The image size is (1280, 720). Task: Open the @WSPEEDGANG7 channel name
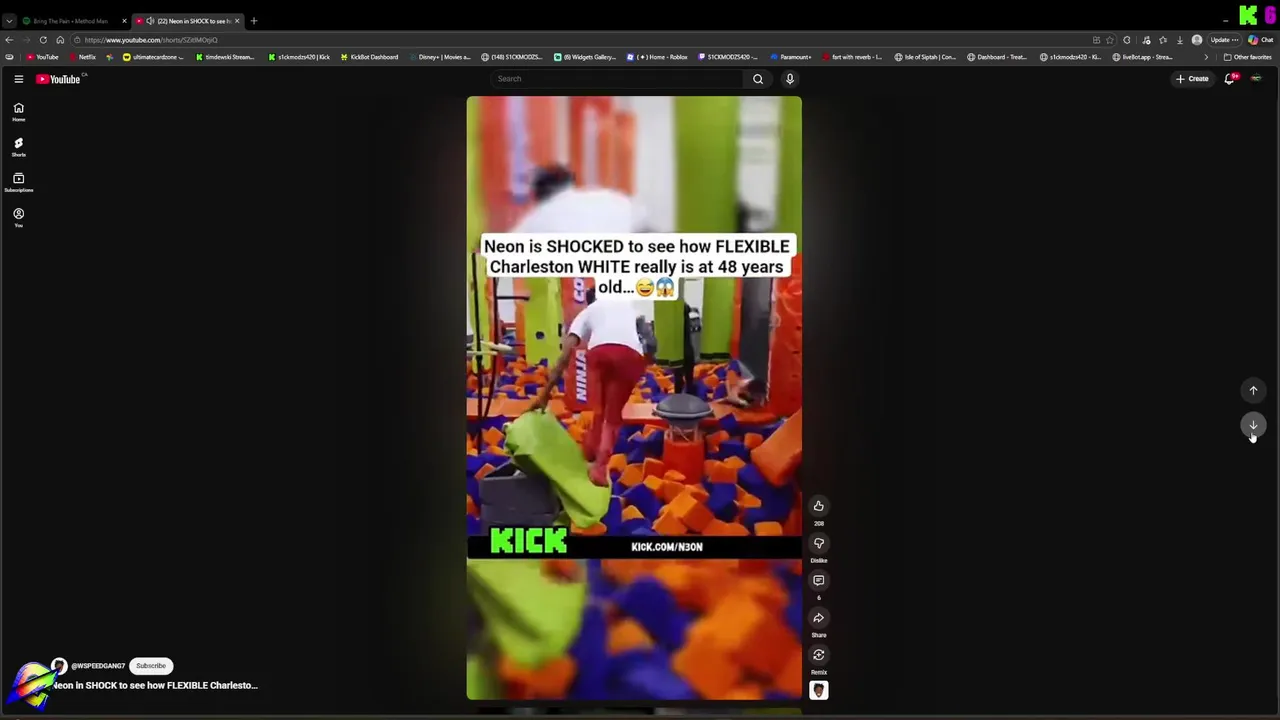point(98,666)
